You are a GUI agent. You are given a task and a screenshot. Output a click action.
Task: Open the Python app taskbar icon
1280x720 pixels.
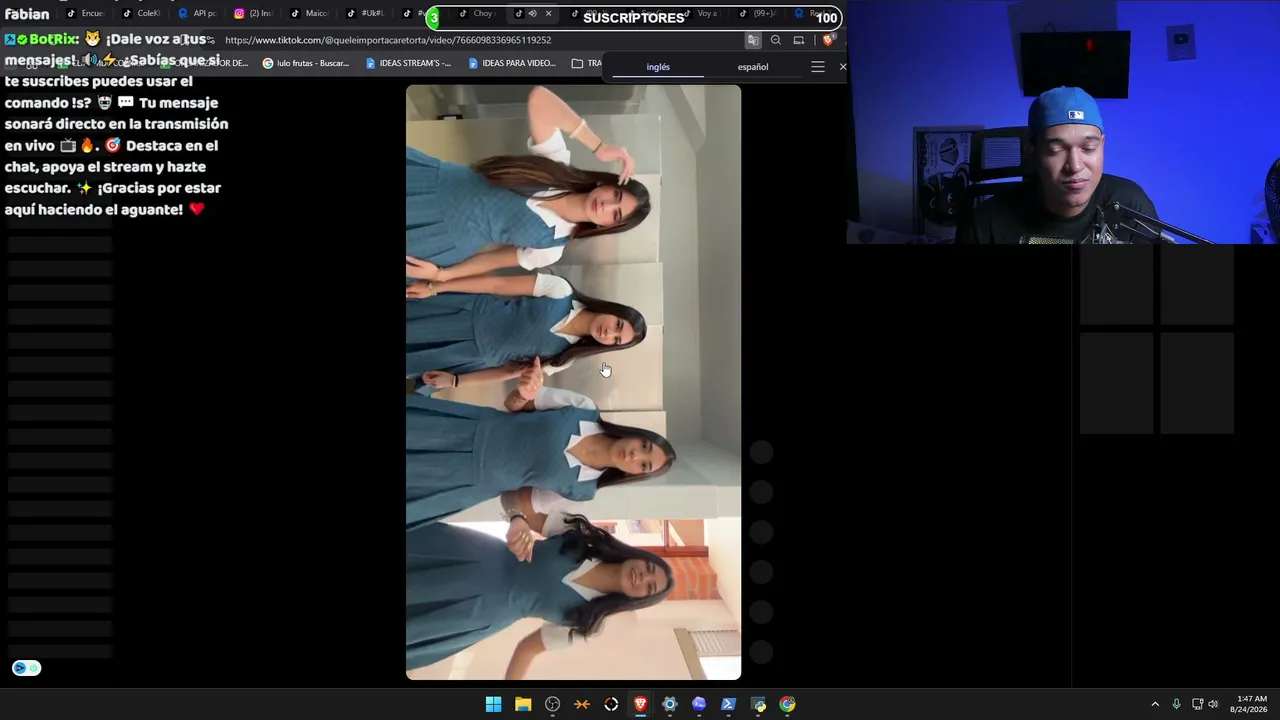759,704
